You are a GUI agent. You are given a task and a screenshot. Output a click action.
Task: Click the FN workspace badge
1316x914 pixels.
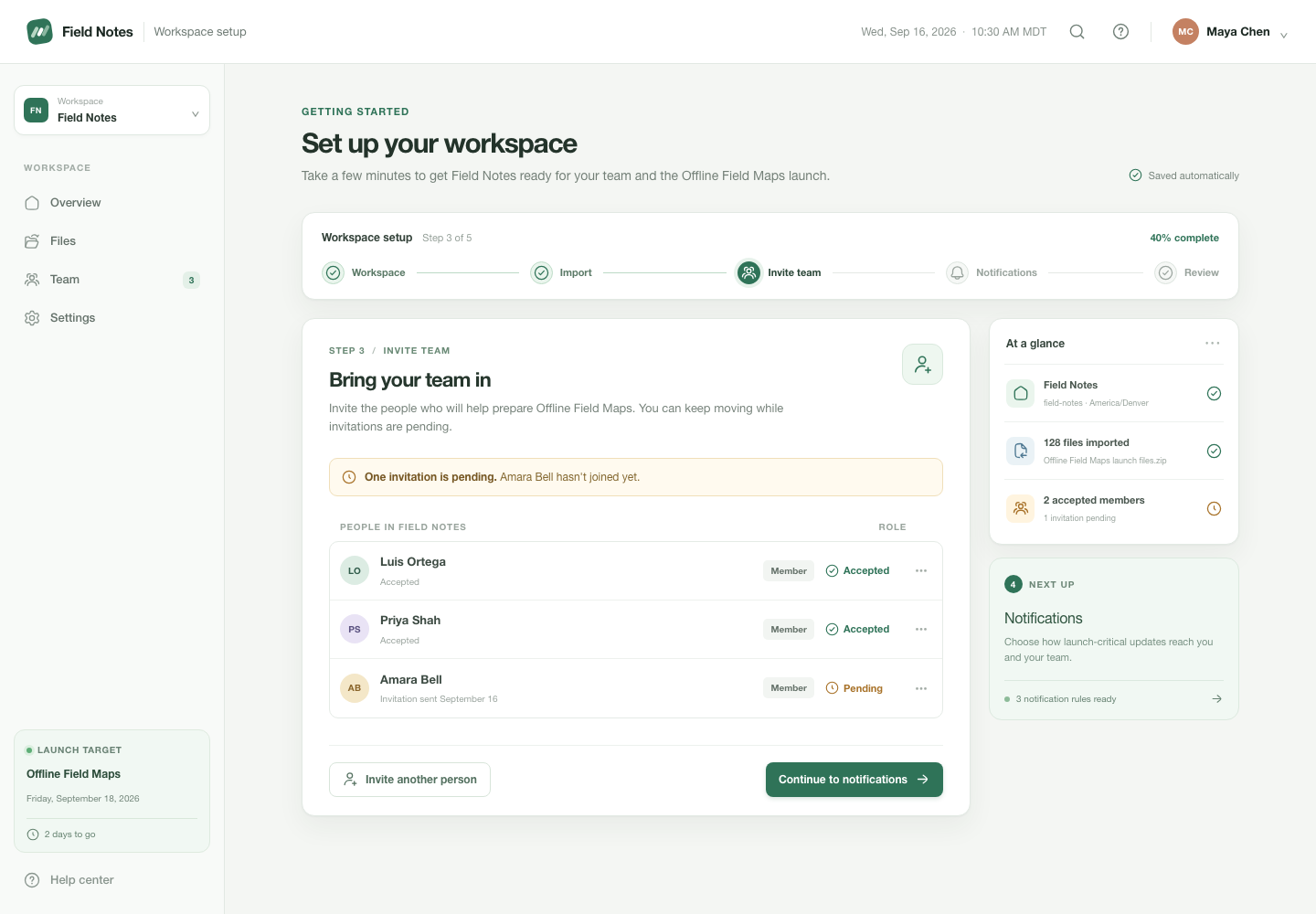coord(36,110)
